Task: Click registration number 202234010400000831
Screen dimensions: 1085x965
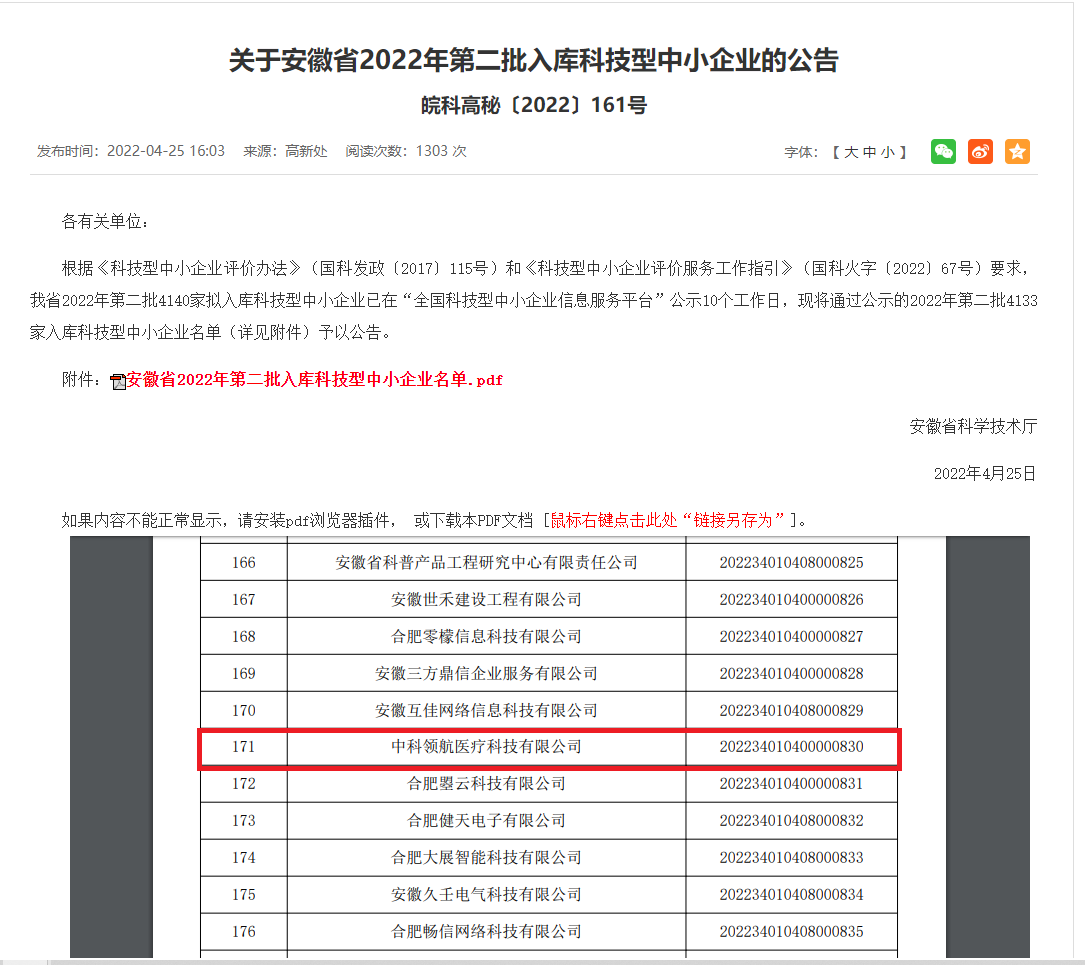Action: [x=791, y=784]
